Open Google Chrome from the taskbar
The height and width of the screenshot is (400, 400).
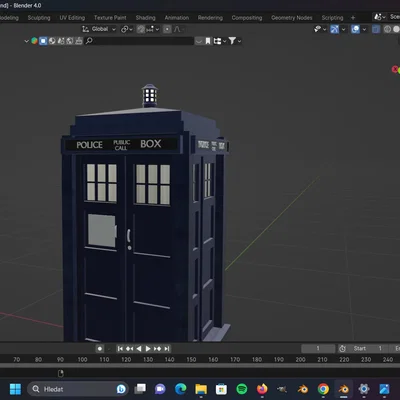click(x=323, y=389)
